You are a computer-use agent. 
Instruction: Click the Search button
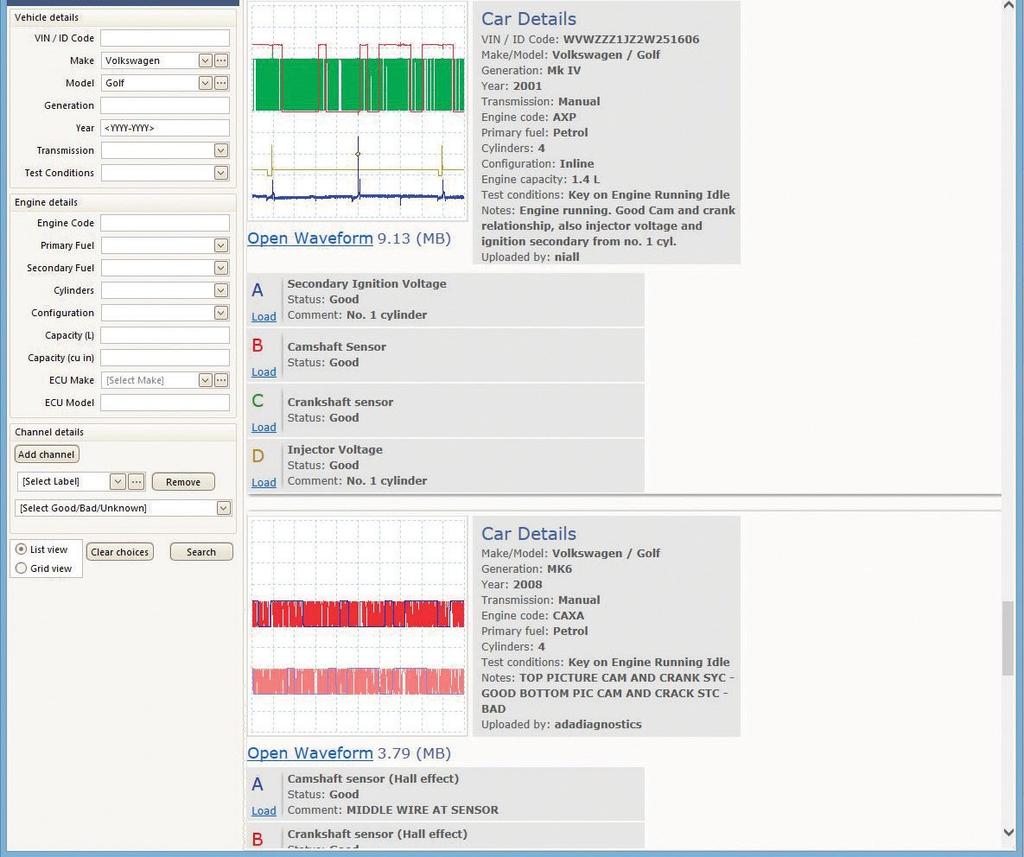coord(201,552)
